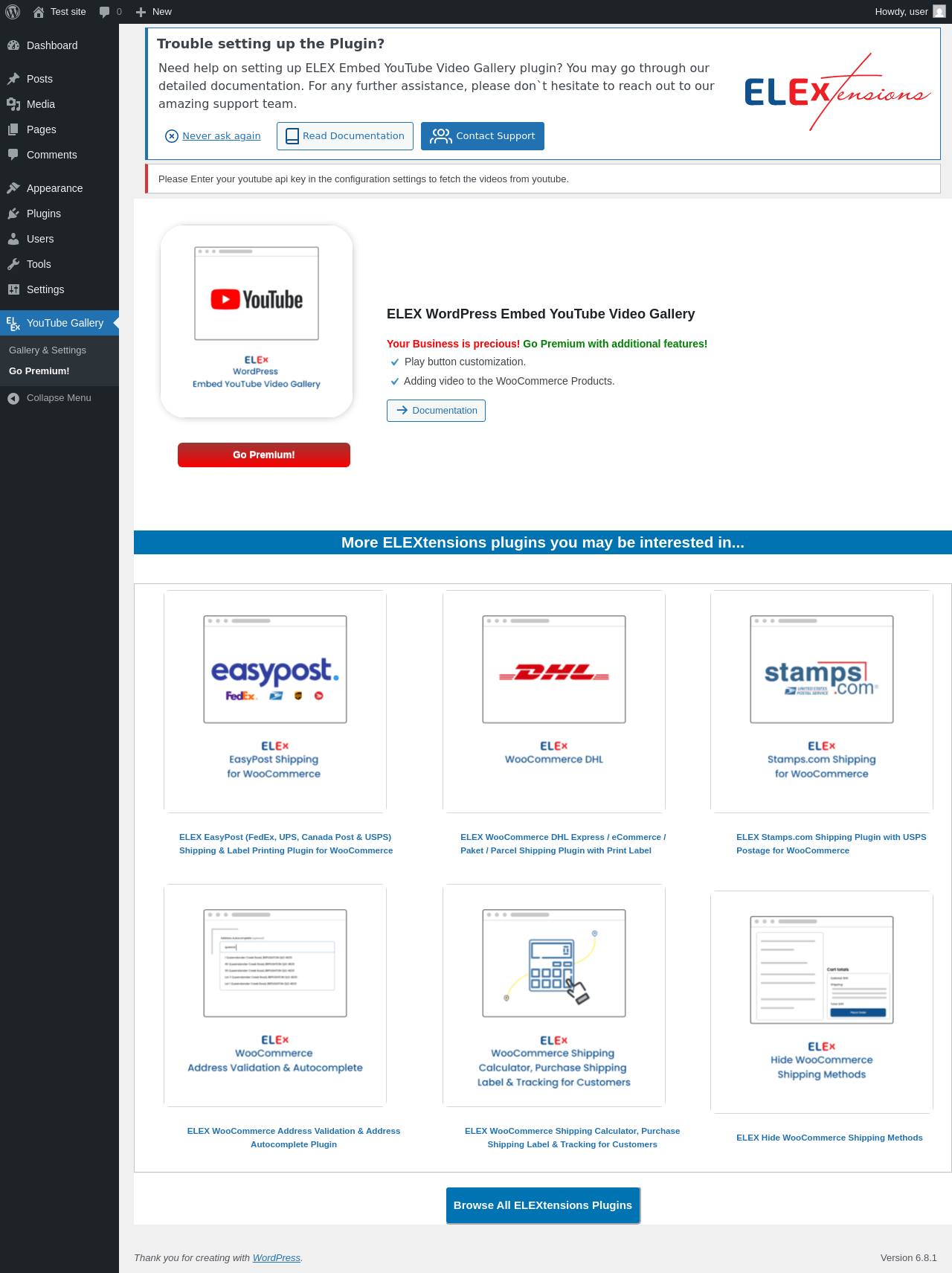The width and height of the screenshot is (952, 1273).
Task: Click the red Go Premium! button
Action: pos(264,455)
